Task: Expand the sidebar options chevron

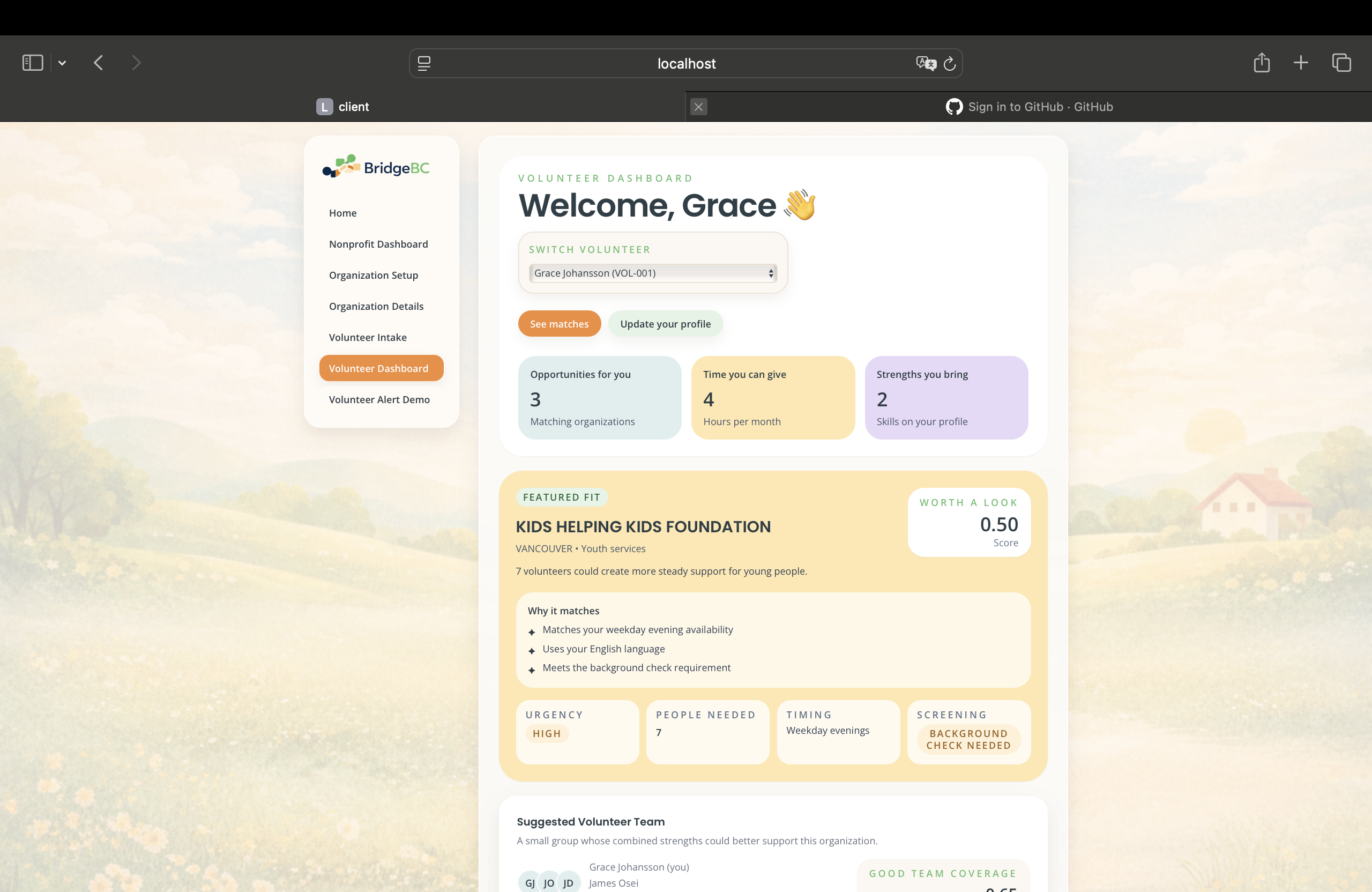Action: point(62,63)
